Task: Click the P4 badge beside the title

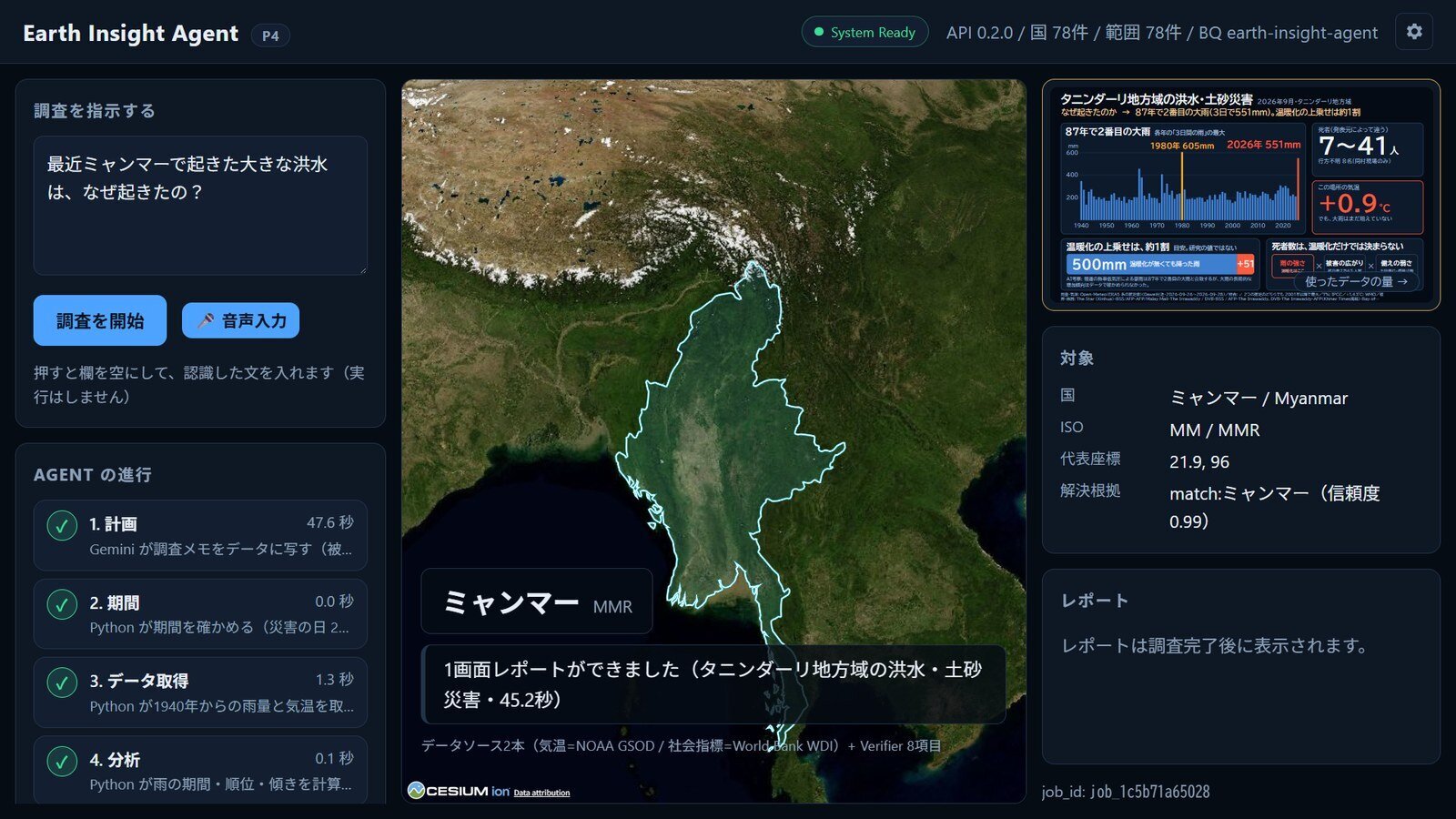Action: 270,35
